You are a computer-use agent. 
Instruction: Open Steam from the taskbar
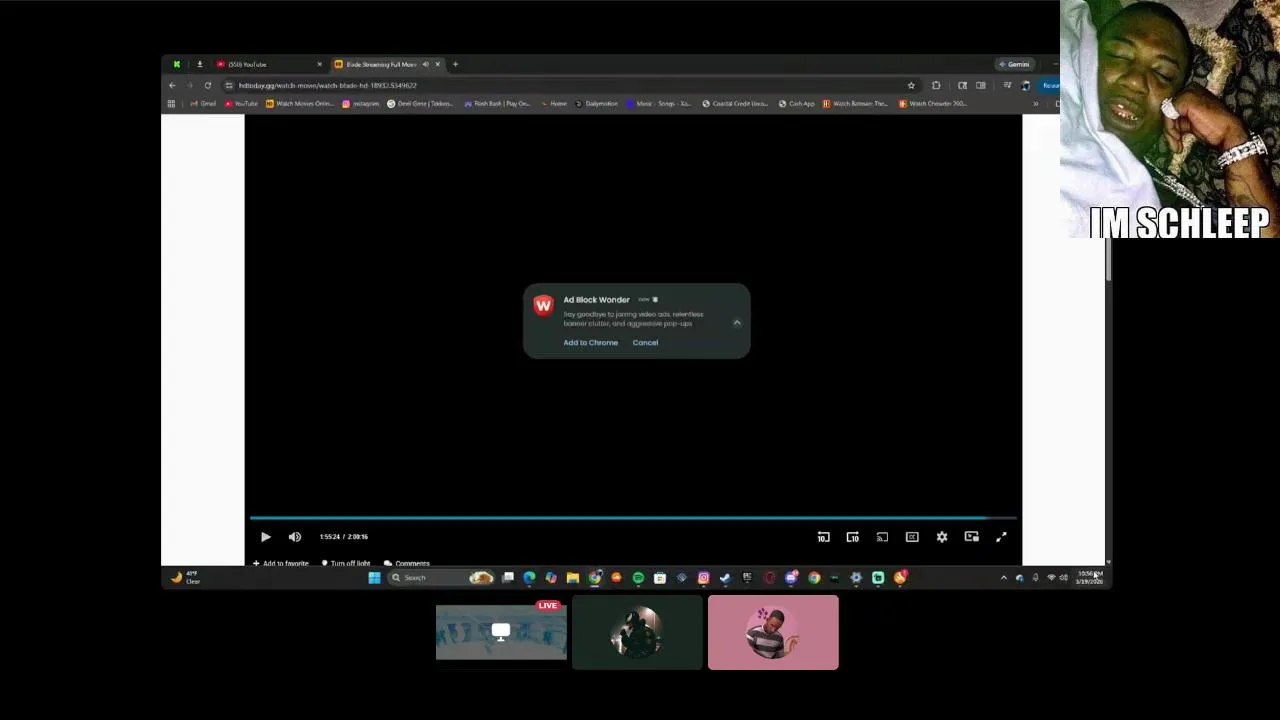(x=725, y=578)
